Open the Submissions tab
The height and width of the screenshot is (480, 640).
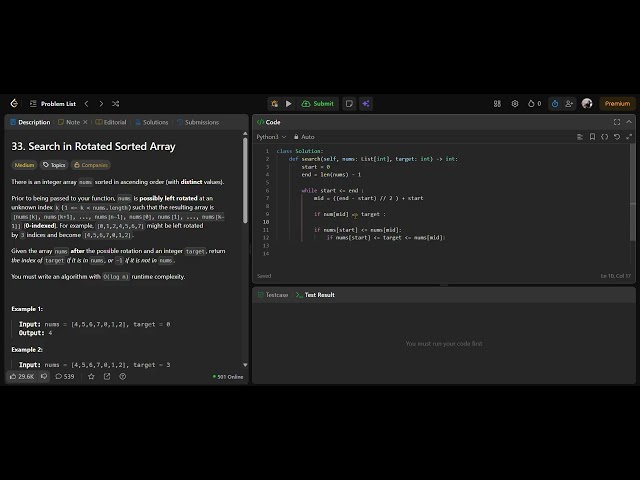(x=198, y=122)
